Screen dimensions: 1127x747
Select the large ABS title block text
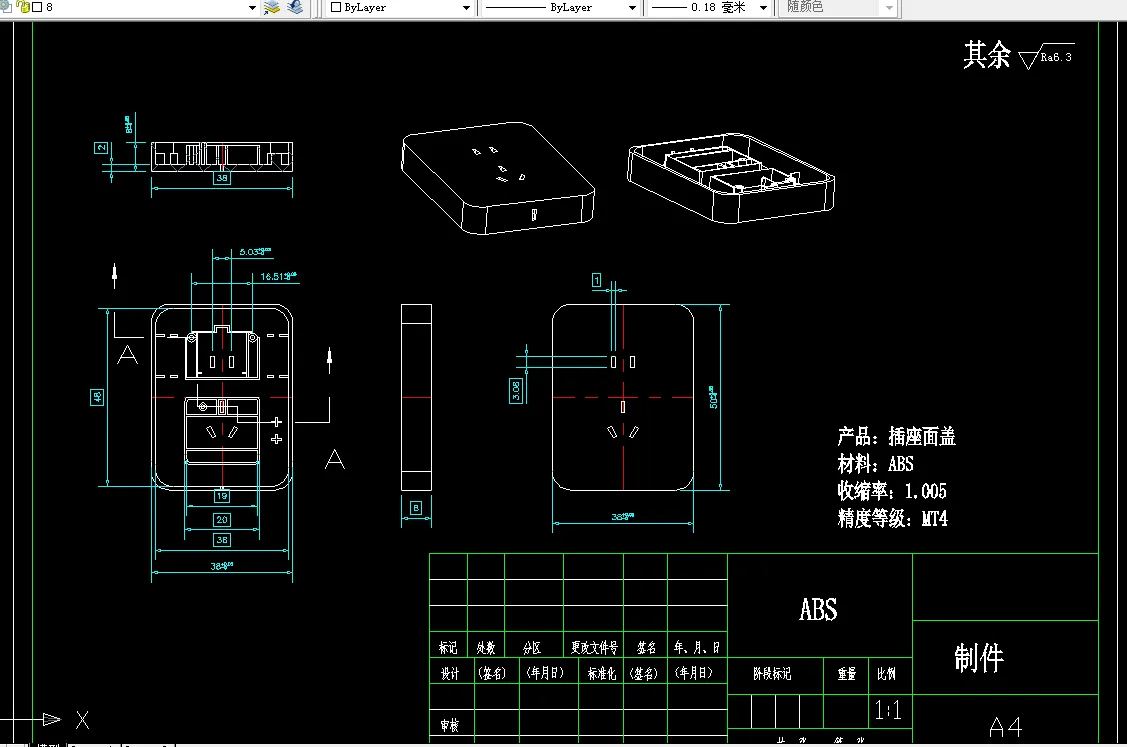[x=818, y=610]
